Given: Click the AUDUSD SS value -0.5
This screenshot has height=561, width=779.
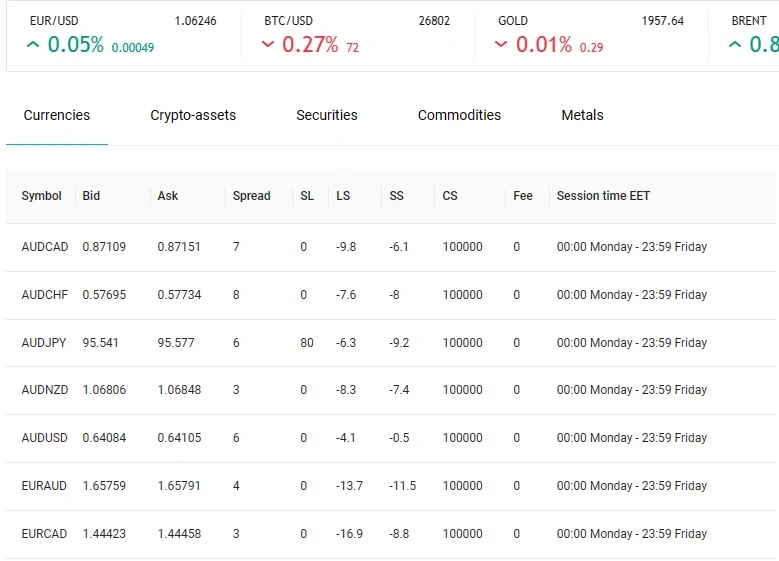Looking at the screenshot, I should click(399, 438).
